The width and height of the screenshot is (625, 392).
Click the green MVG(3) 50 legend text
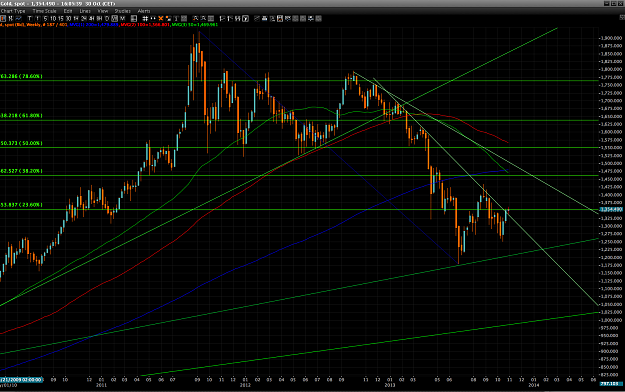pos(195,25)
